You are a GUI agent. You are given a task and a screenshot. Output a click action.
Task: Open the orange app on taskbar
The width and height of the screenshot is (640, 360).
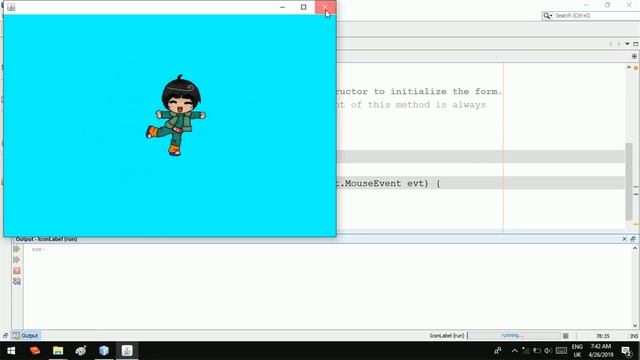point(35,351)
